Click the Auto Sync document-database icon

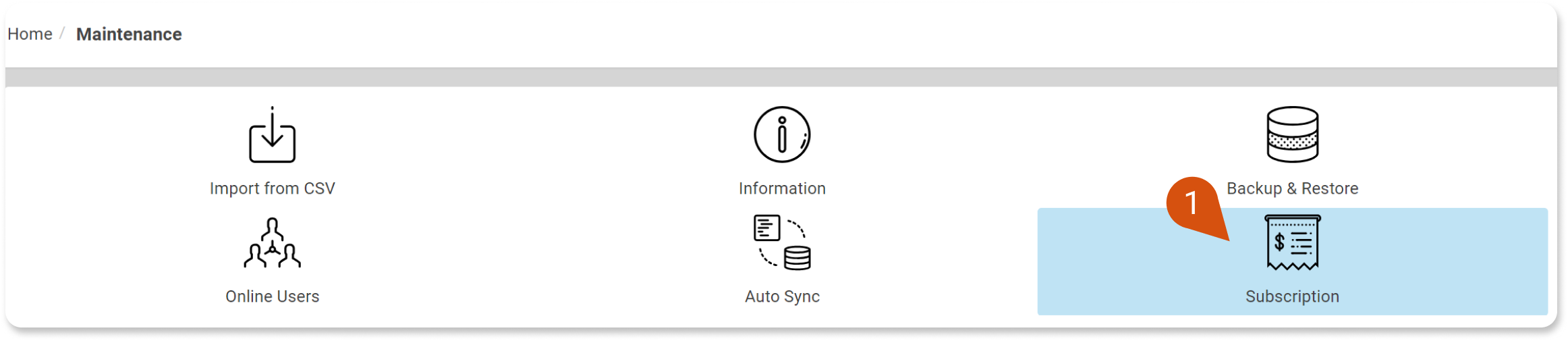point(782,242)
